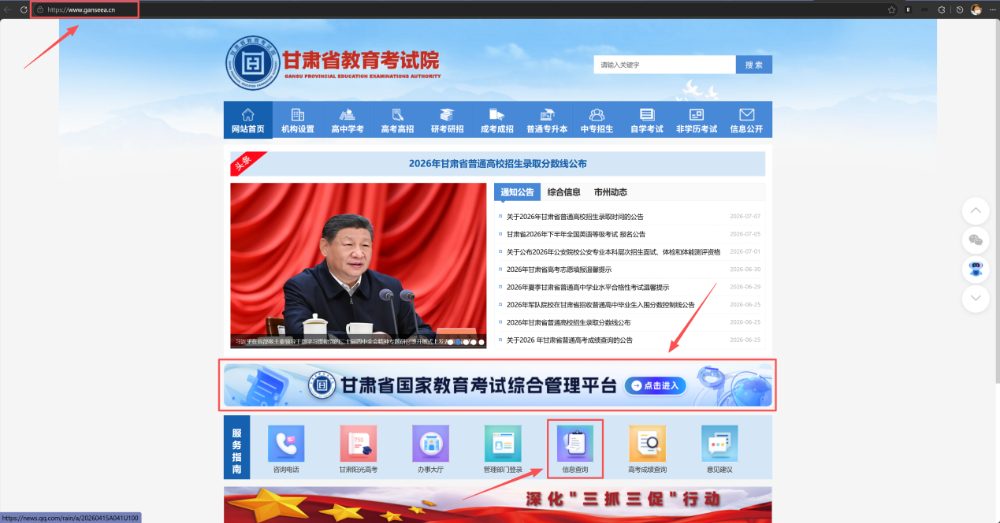Click the 高考成绩查询 service icon
Image resolution: width=1000 pixels, height=523 pixels.
tap(647, 444)
